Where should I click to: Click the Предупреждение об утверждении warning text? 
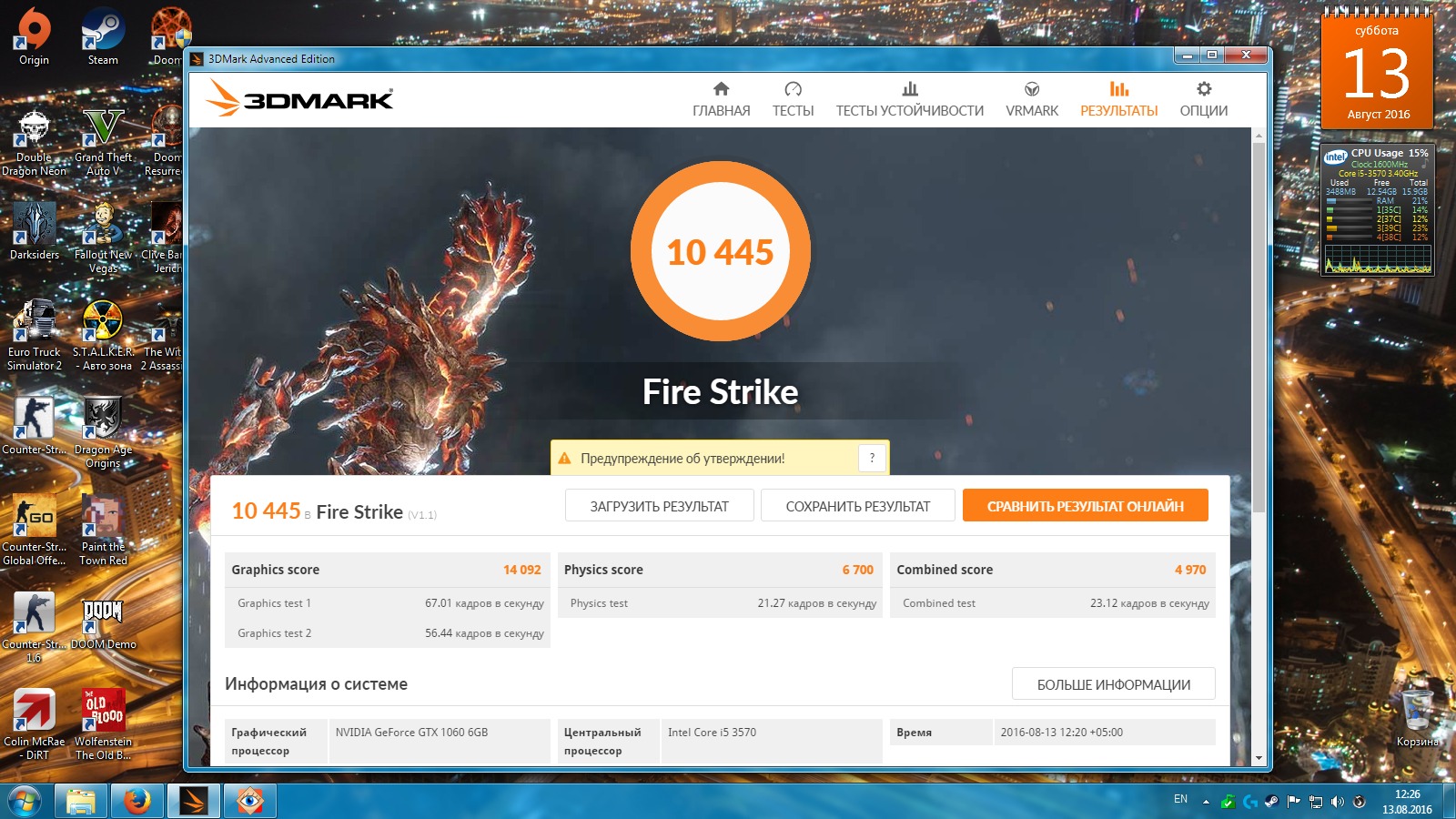(x=682, y=459)
